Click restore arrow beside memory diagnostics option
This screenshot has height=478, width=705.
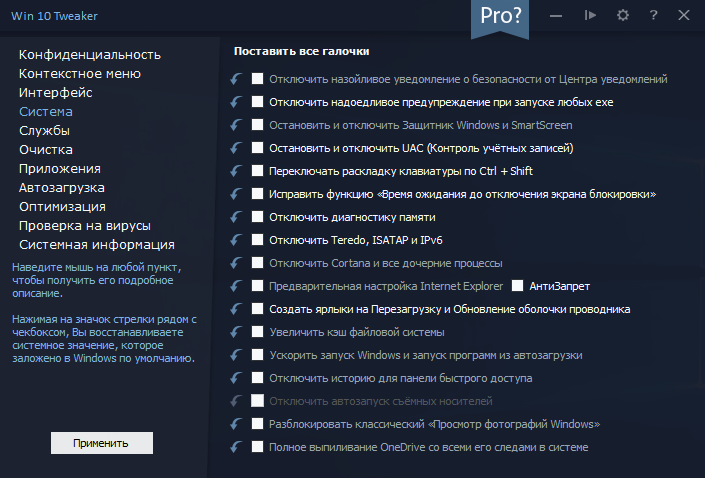coord(236,217)
